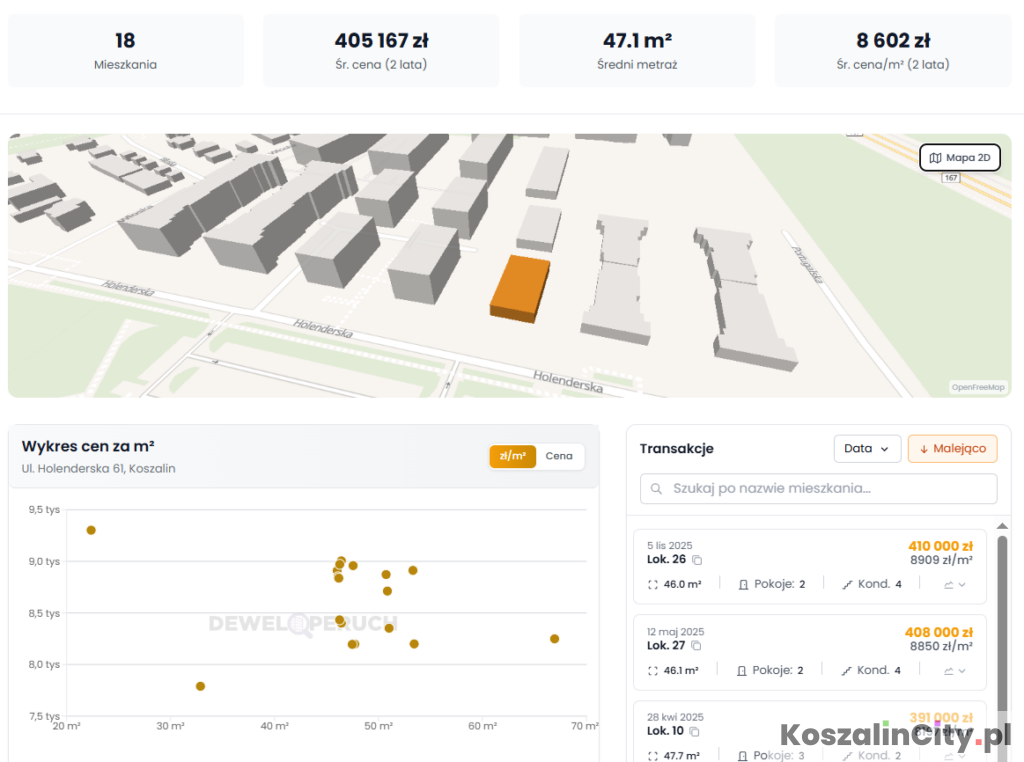The image size is (1024, 762).
Task: Expand price history for Lok. 26
Action: [x=955, y=585]
